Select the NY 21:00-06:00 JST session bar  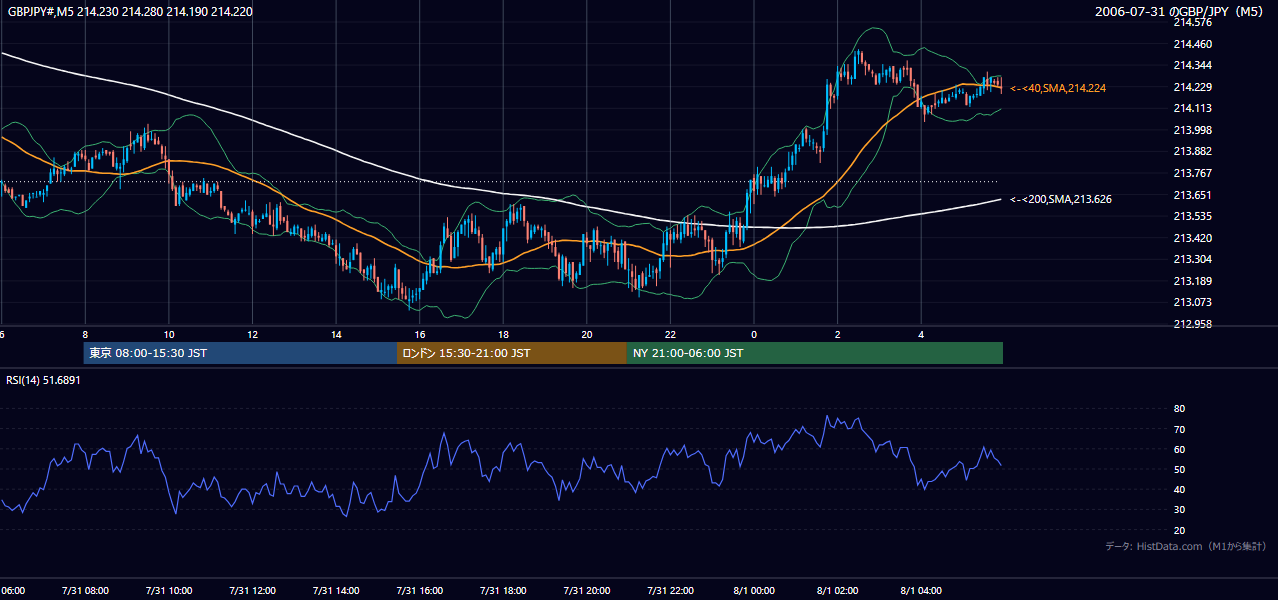[815, 353]
